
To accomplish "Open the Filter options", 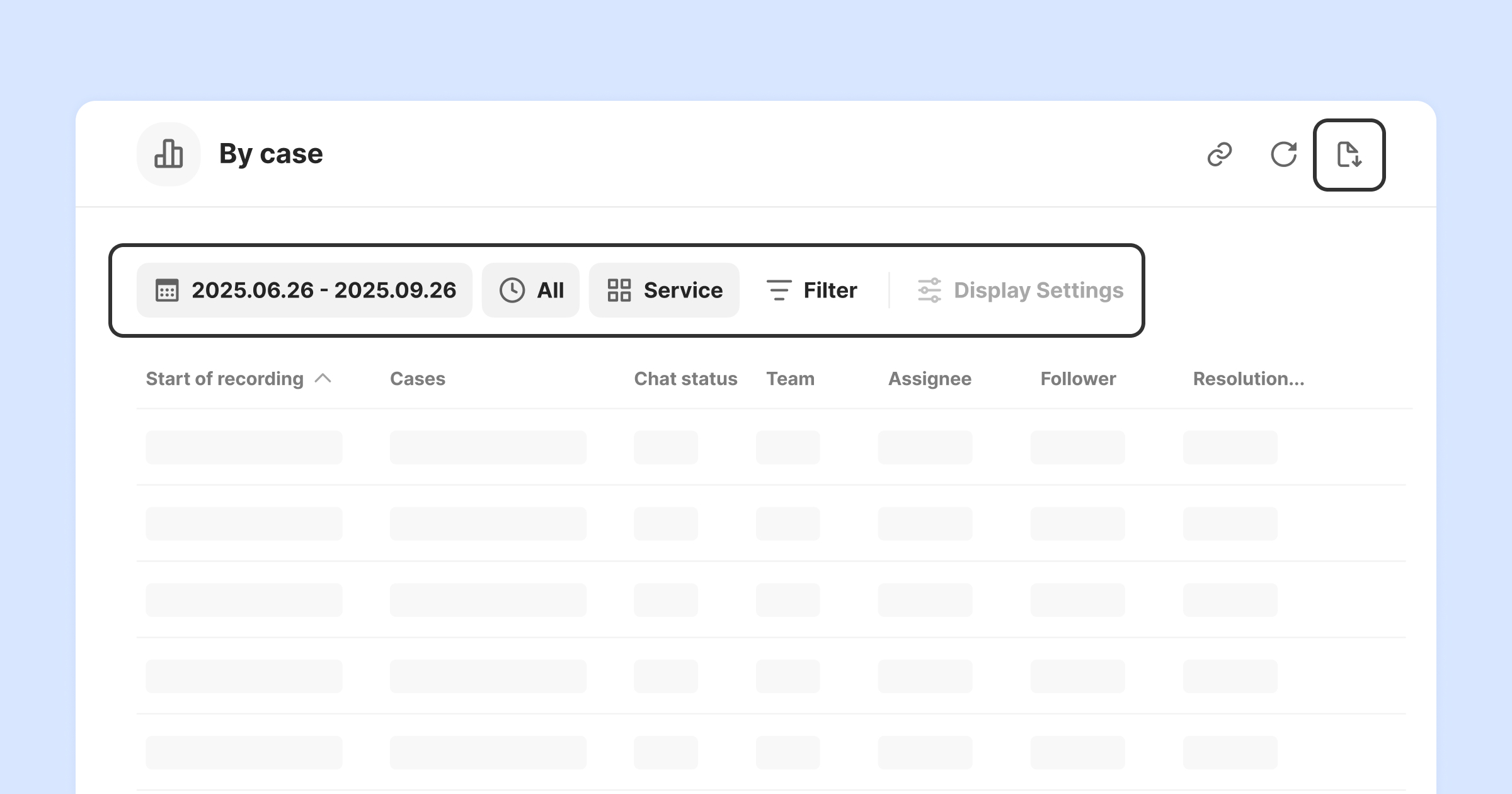I will 830,291.
